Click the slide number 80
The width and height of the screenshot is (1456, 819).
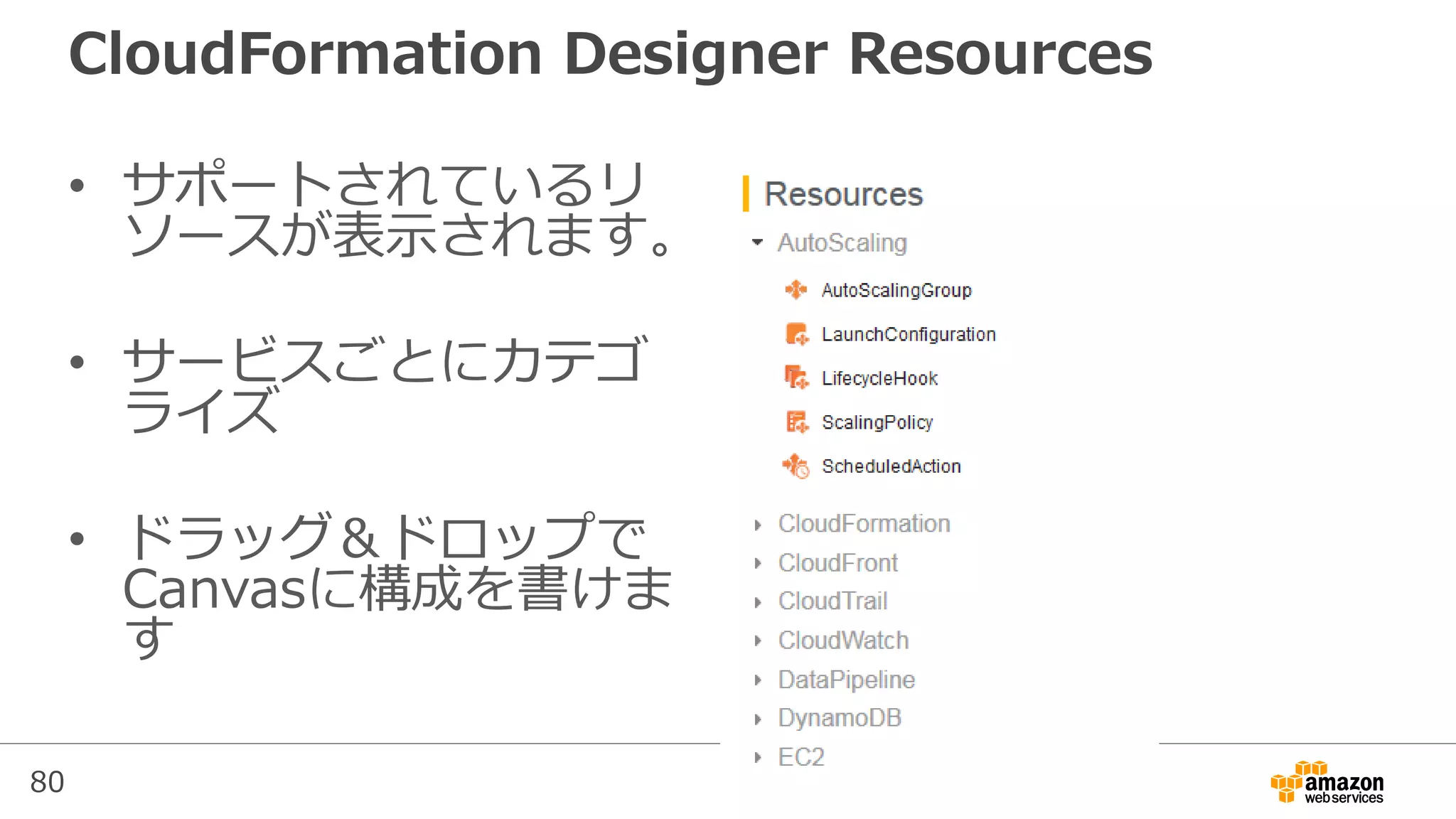47,782
